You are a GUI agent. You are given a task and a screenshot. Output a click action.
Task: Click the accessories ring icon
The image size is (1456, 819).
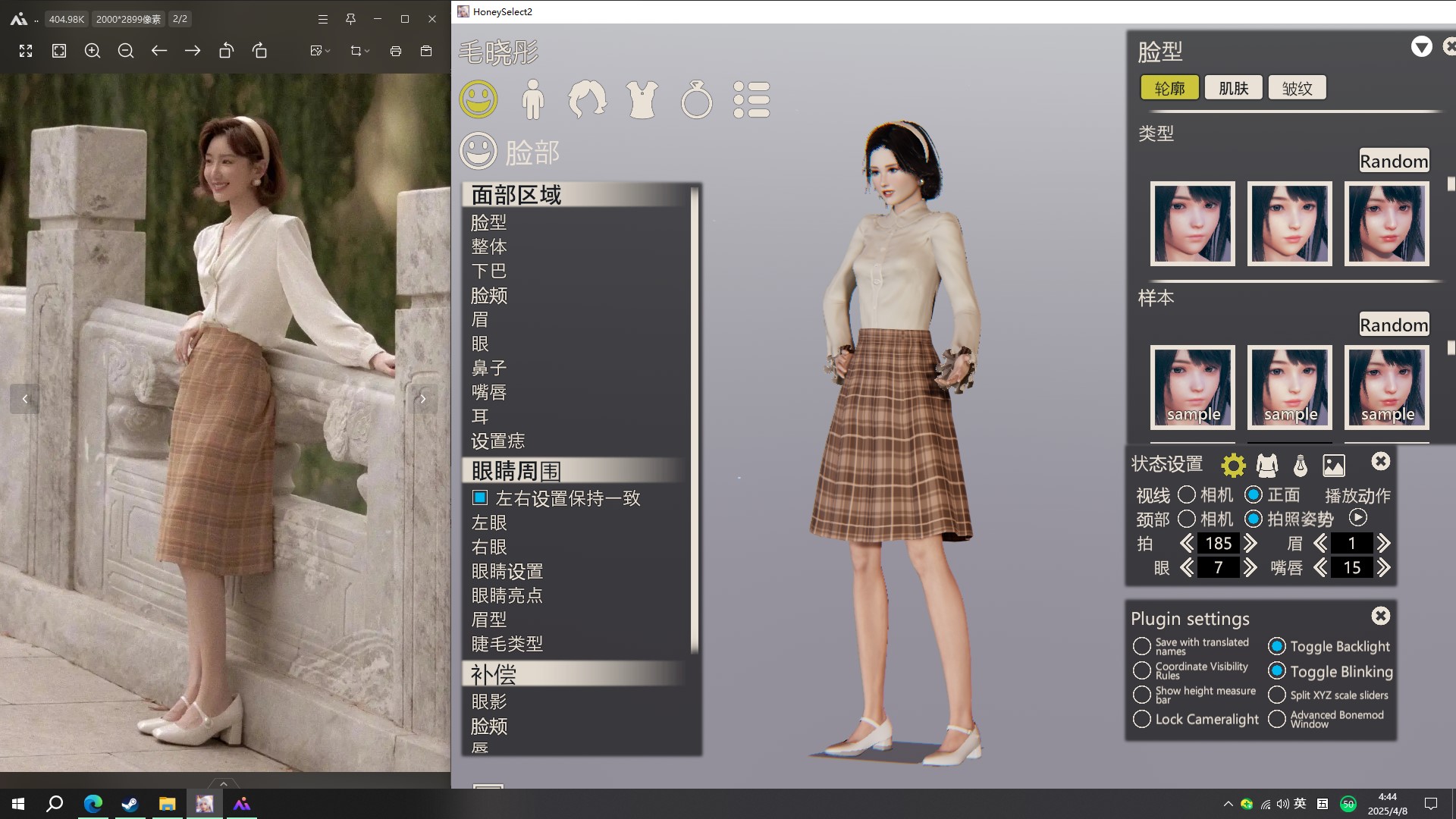696,100
